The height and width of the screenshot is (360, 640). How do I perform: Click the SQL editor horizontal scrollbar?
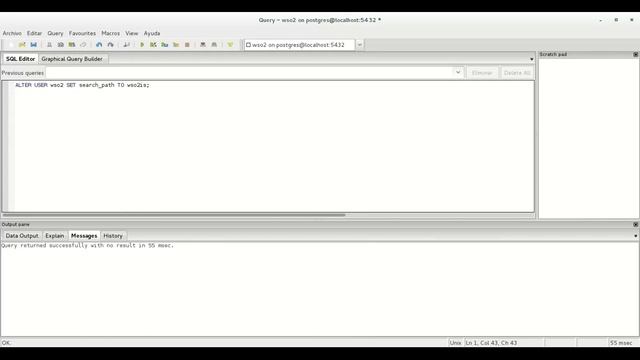(174, 215)
